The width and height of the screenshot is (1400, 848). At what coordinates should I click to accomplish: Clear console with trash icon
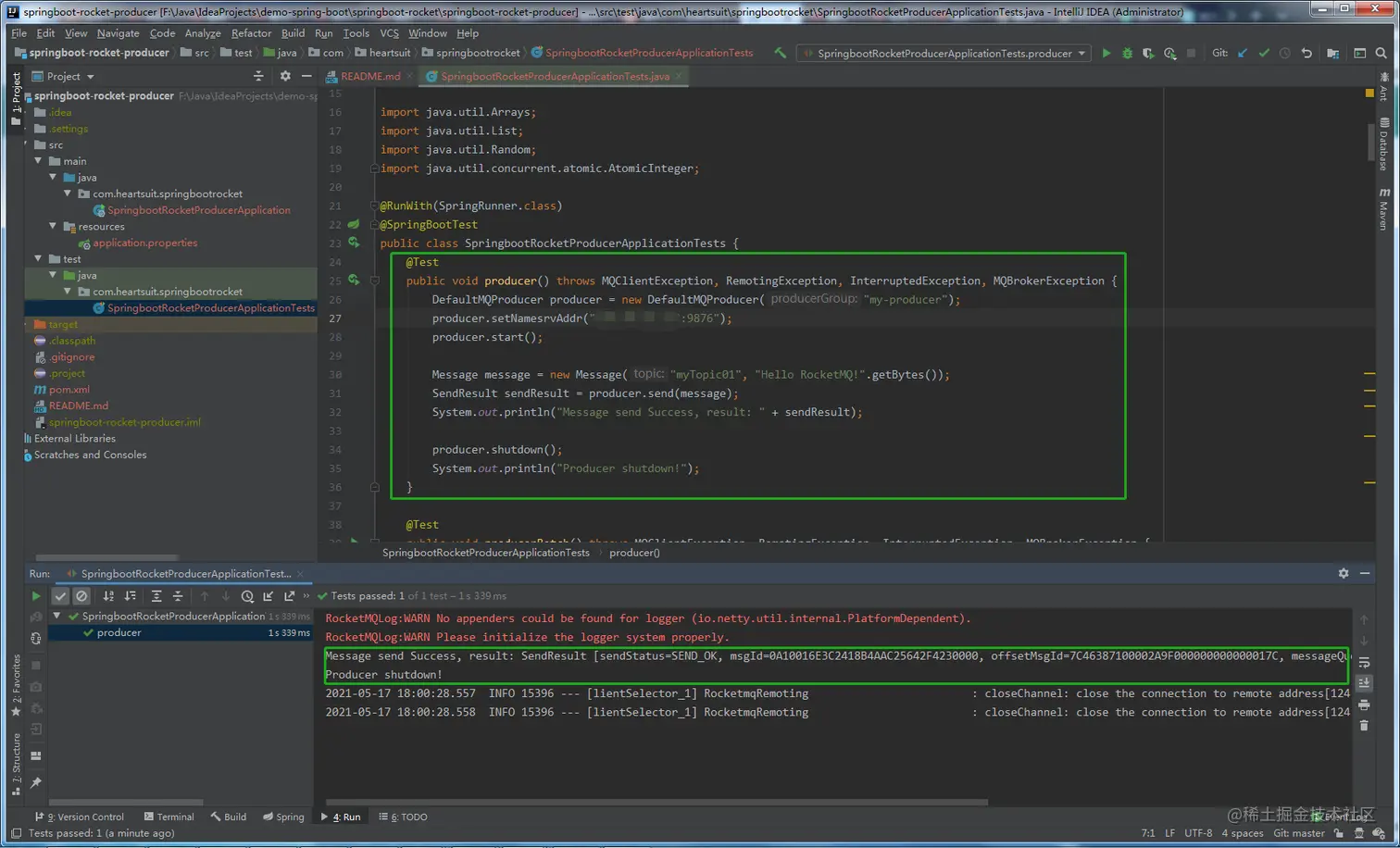point(1364,726)
